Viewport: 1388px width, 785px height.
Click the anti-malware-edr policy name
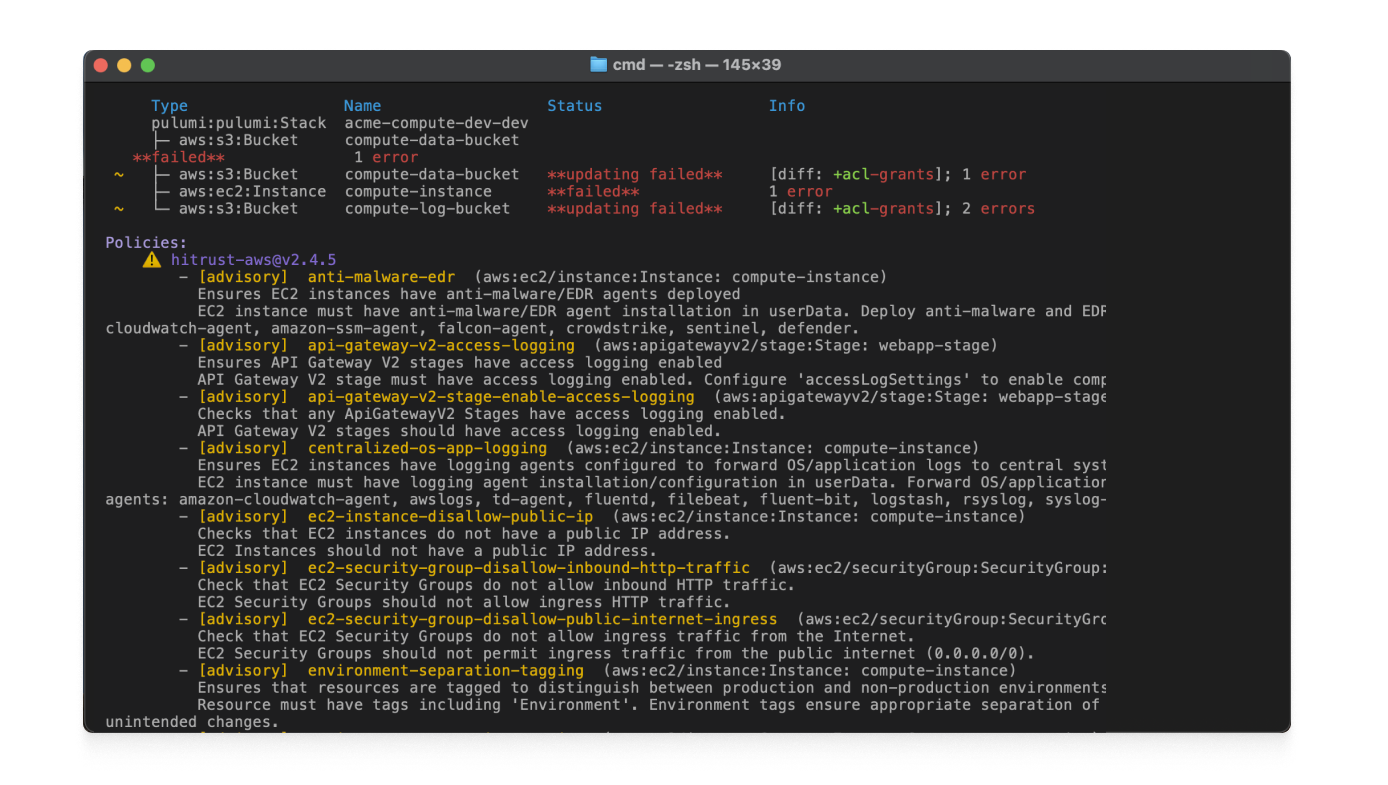click(381, 277)
